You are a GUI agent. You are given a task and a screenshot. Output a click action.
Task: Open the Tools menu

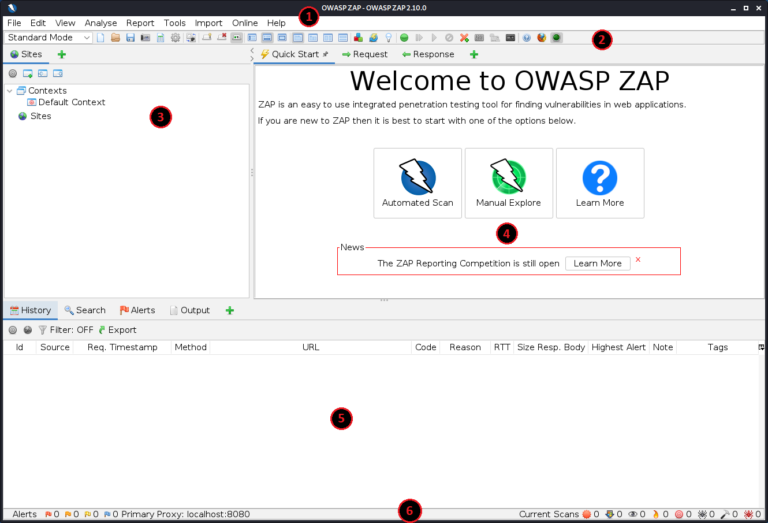point(174,23)
